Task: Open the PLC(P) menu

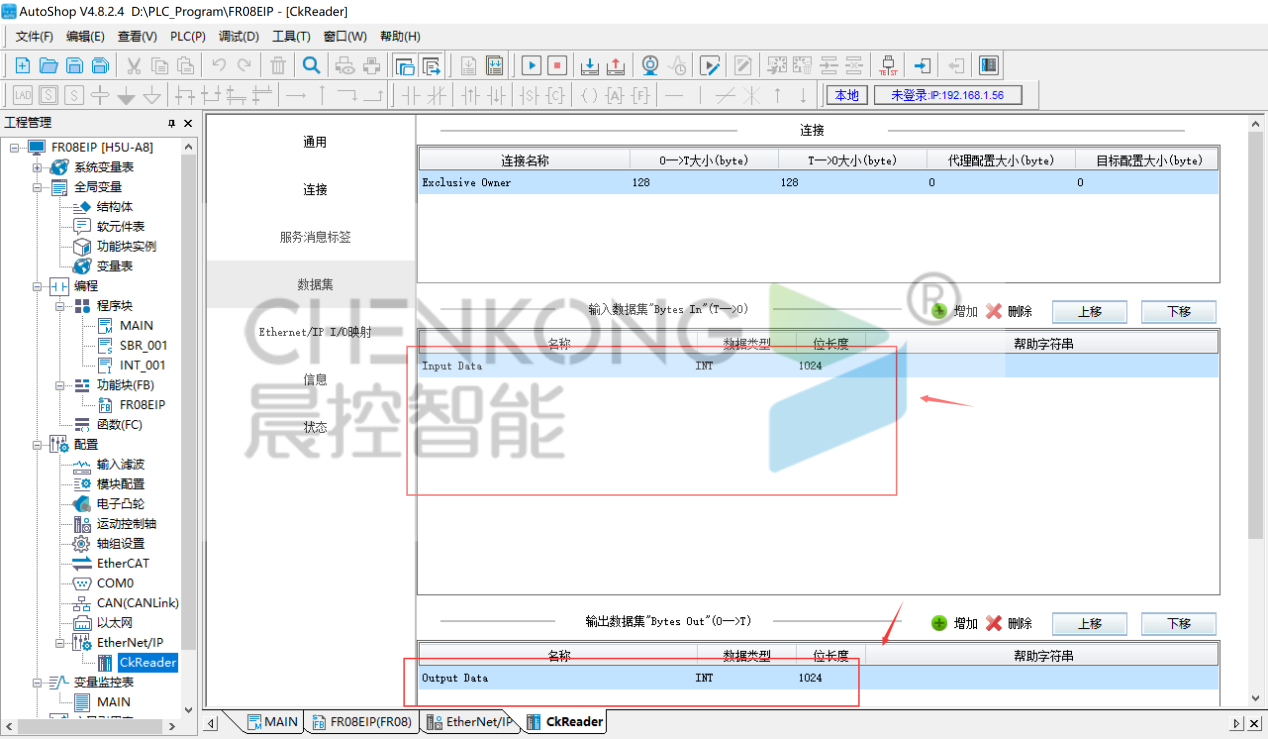Action: point(187,37)
